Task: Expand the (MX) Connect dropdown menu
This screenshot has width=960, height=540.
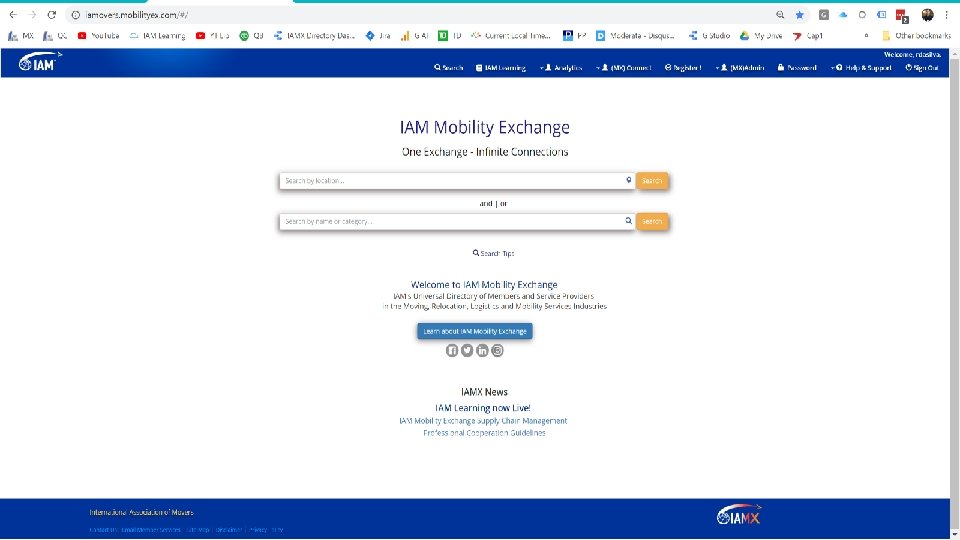Action: 623,68
